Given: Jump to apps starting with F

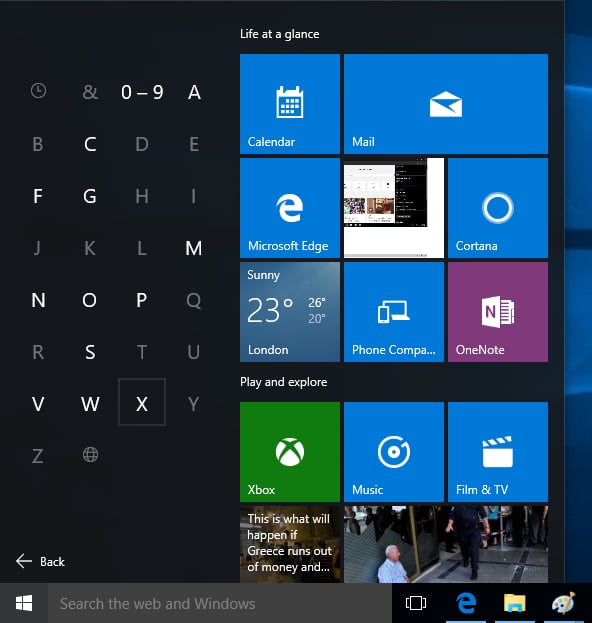Looking at the screenshot, I should click(38, 196).
